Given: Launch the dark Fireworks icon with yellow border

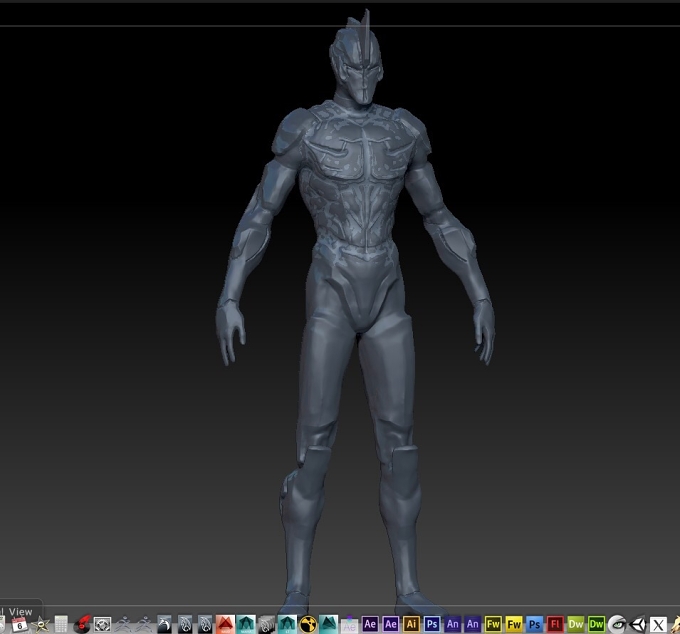Looking at the screenshot, I should tap(494, 624).
